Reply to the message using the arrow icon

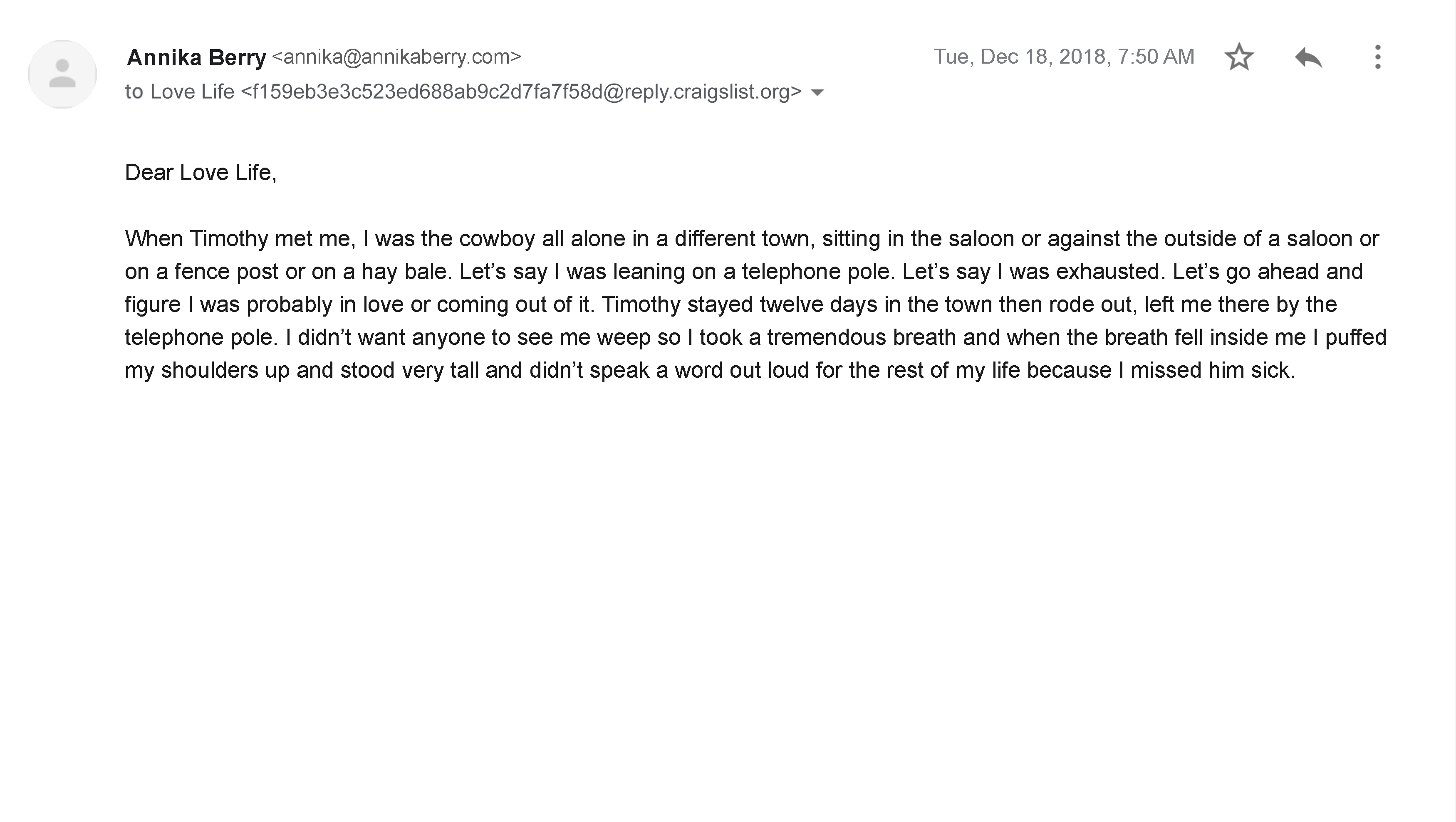(x=1308, y=57)
